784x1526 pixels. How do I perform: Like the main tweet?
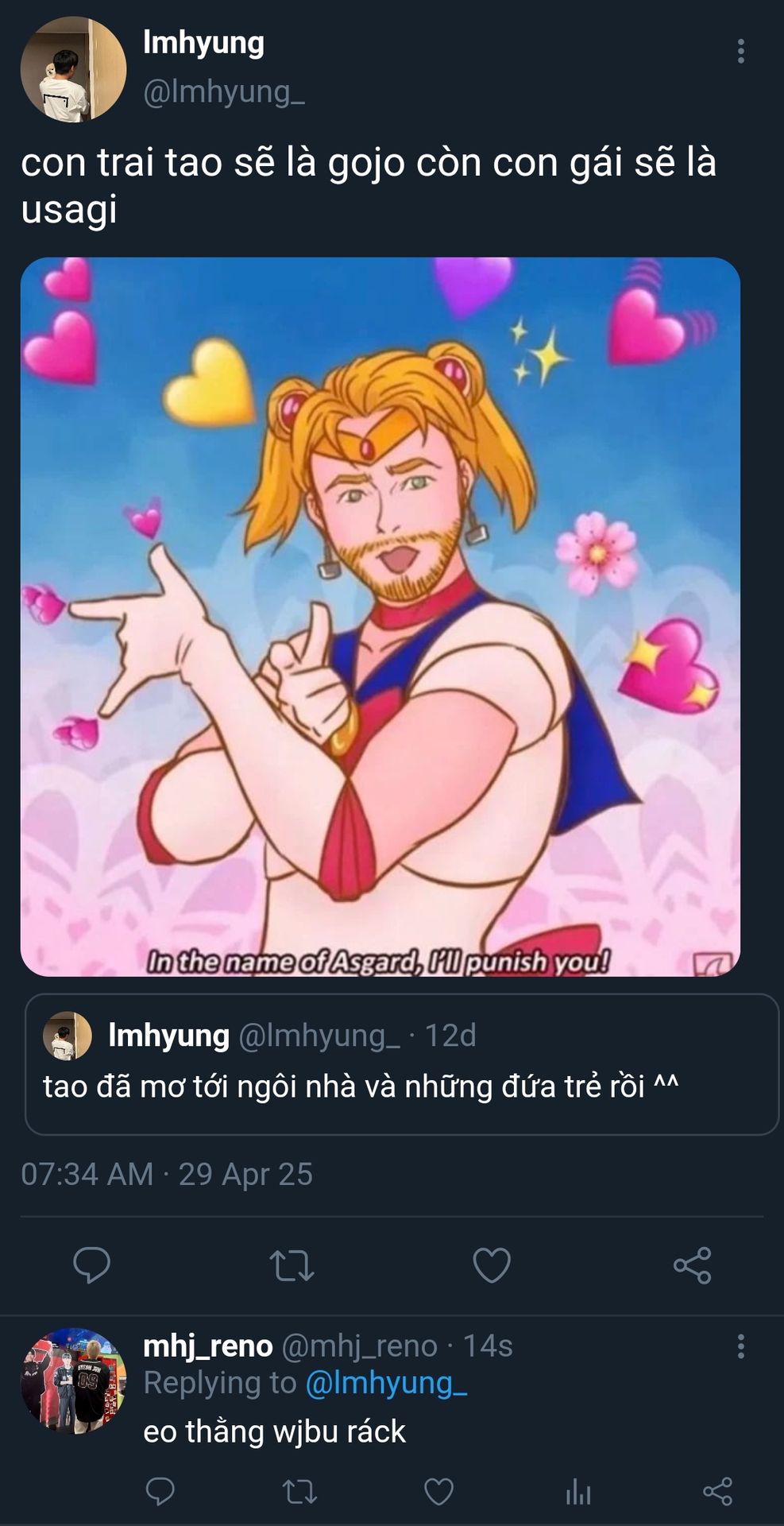point(492,1265)
